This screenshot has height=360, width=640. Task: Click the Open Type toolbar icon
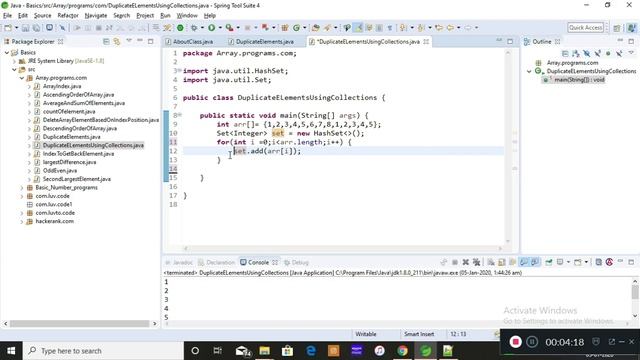[316, 28]
